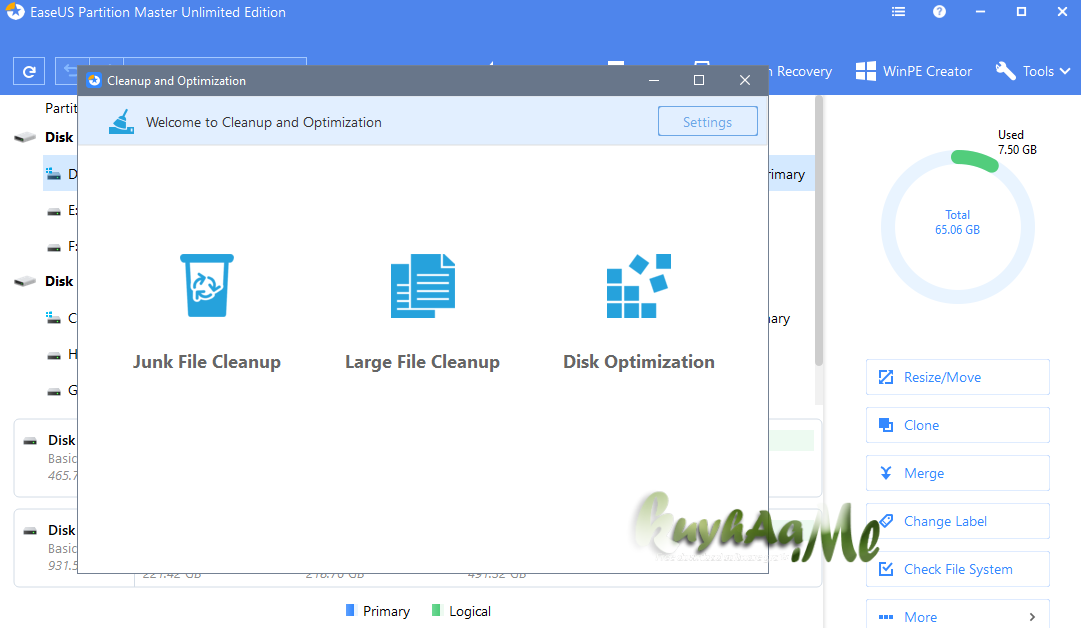Select the E: partition drive icon
The width and height of the screenshot is (1081, 628).
click(54, 211)
